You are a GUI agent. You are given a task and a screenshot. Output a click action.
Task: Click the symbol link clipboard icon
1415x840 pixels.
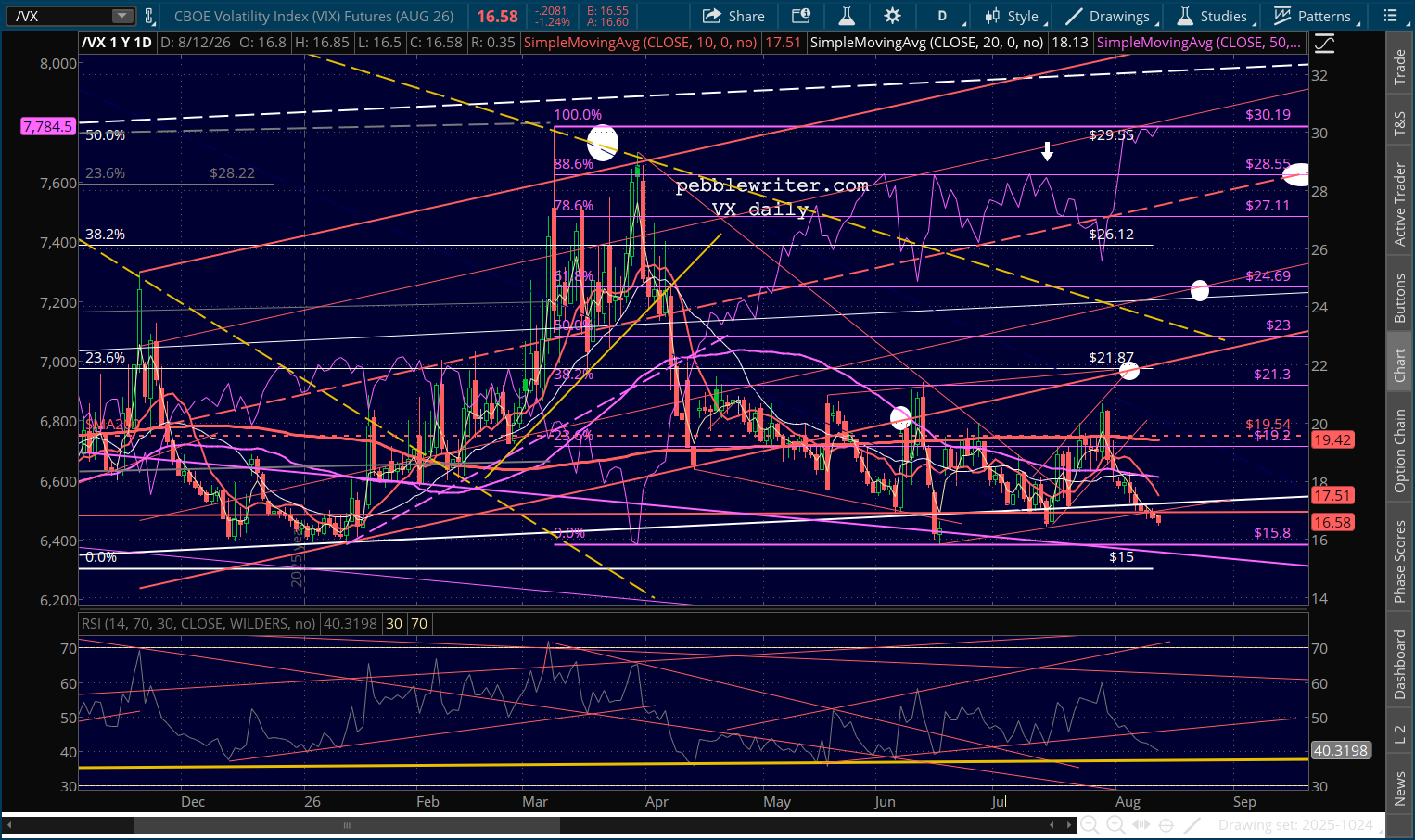point(148,16)
